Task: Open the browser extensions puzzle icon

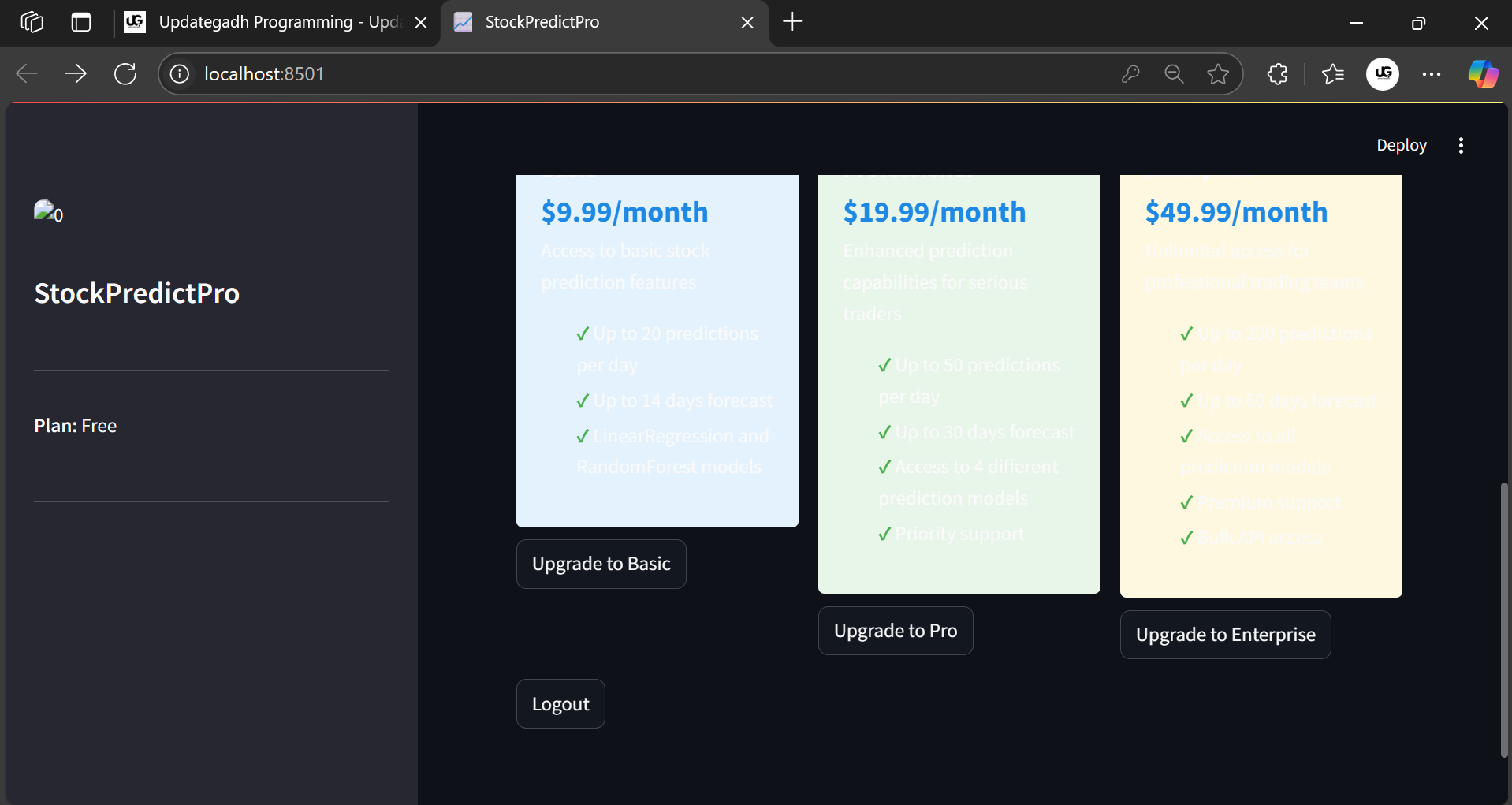Action: tap(1277, 74)
